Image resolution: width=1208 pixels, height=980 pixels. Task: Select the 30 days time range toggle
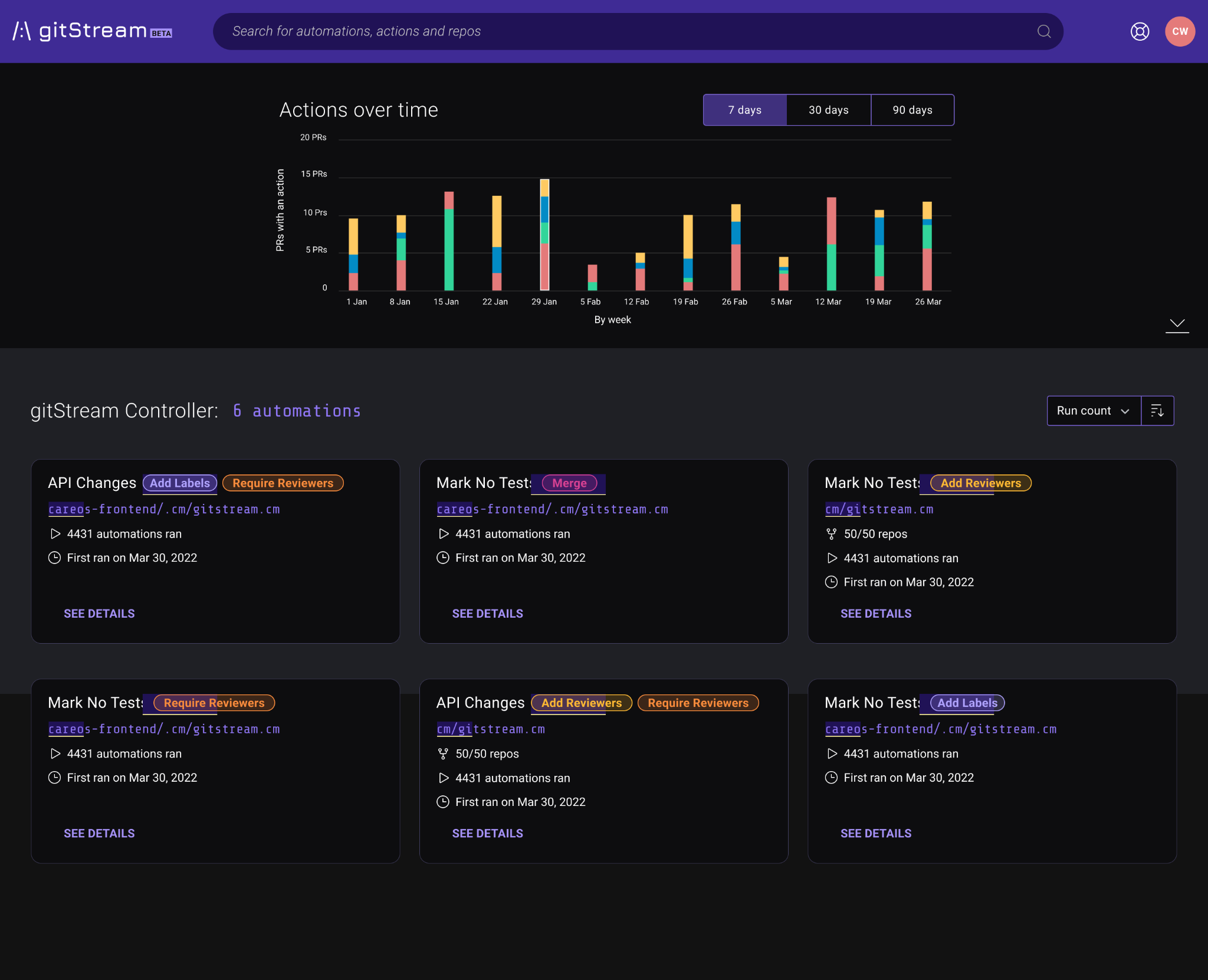(828, 110)
